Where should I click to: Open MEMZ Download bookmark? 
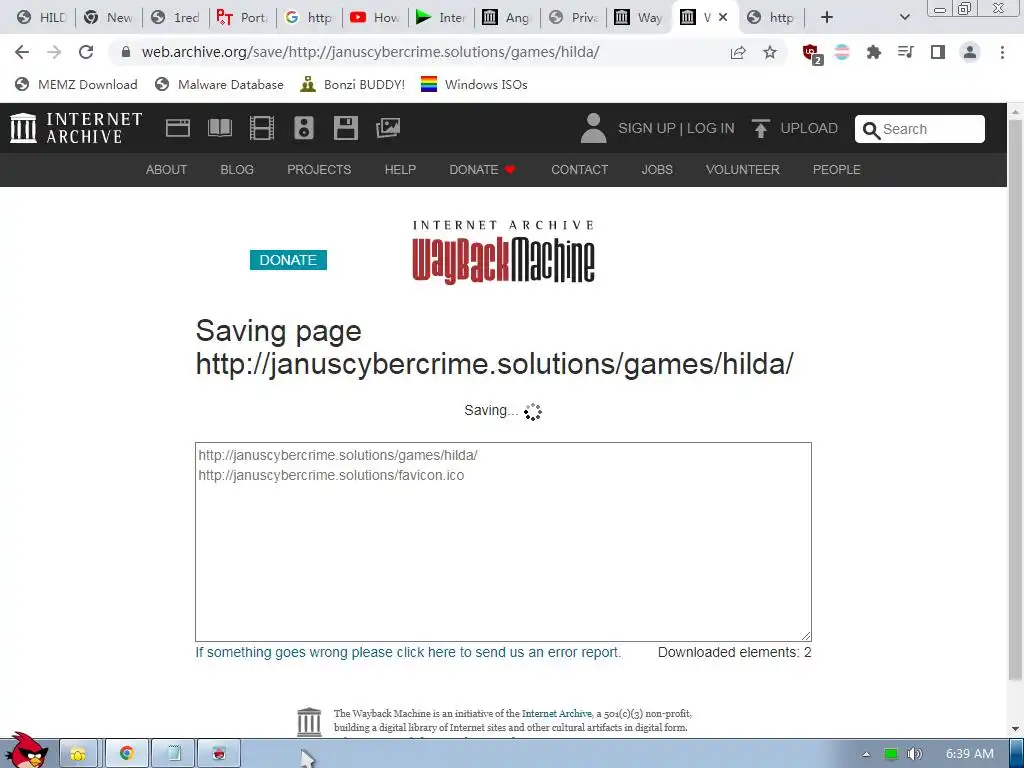pos(76,84)
